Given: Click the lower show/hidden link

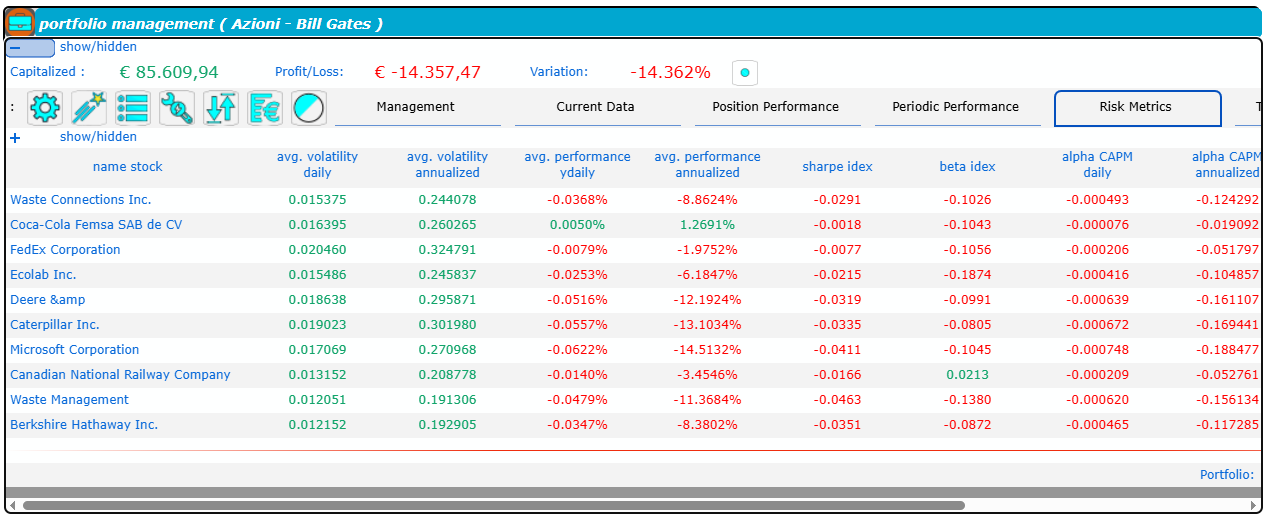Looking at the screenshot, I should [x=98, y=137].
